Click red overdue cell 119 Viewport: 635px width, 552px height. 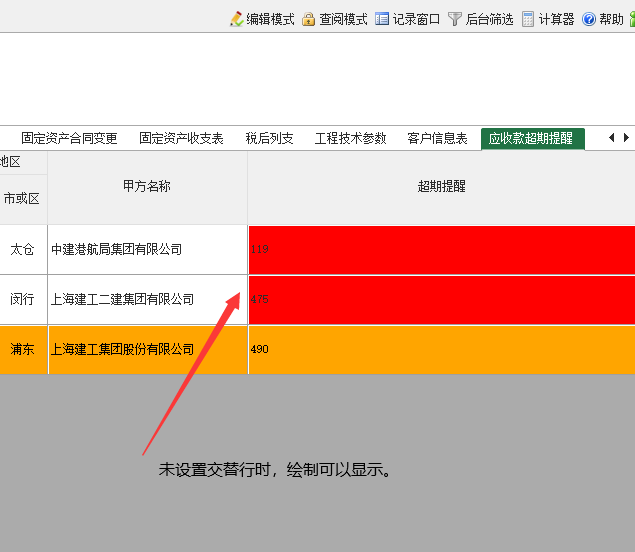coord(442,250)
